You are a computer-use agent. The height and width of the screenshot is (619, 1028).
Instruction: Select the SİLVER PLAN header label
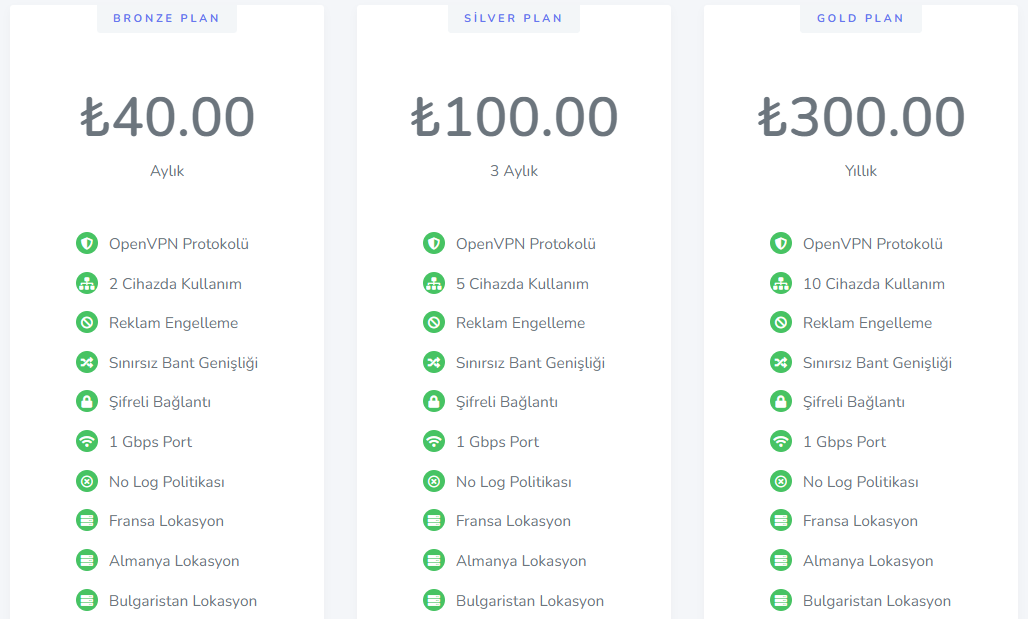coord(513,18)
